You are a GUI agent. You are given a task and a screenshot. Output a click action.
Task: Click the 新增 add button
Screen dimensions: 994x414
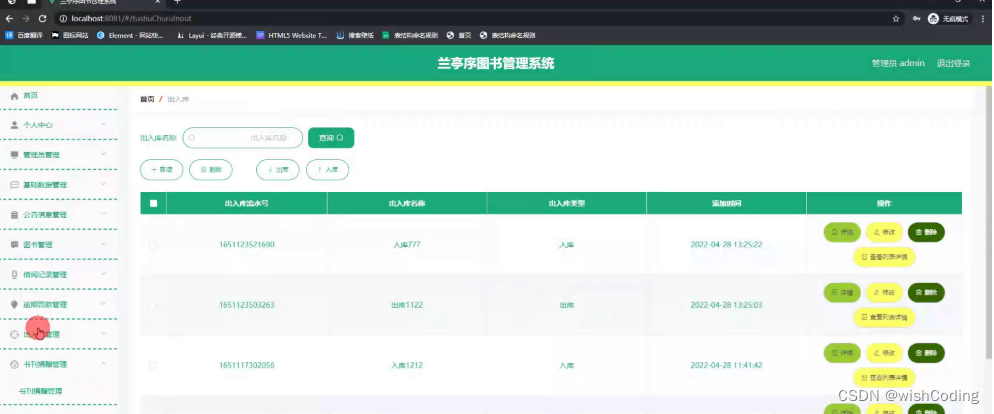162,170
